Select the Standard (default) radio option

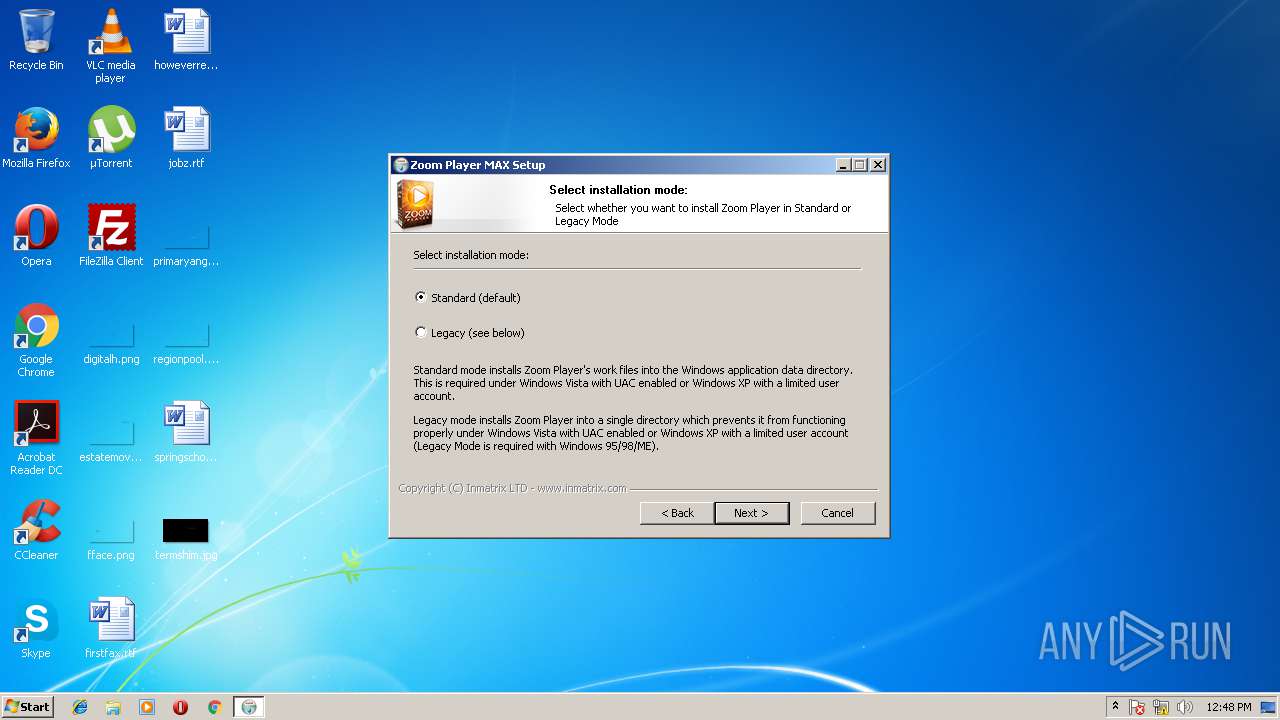pyautogui.click(x=468, y=298)
